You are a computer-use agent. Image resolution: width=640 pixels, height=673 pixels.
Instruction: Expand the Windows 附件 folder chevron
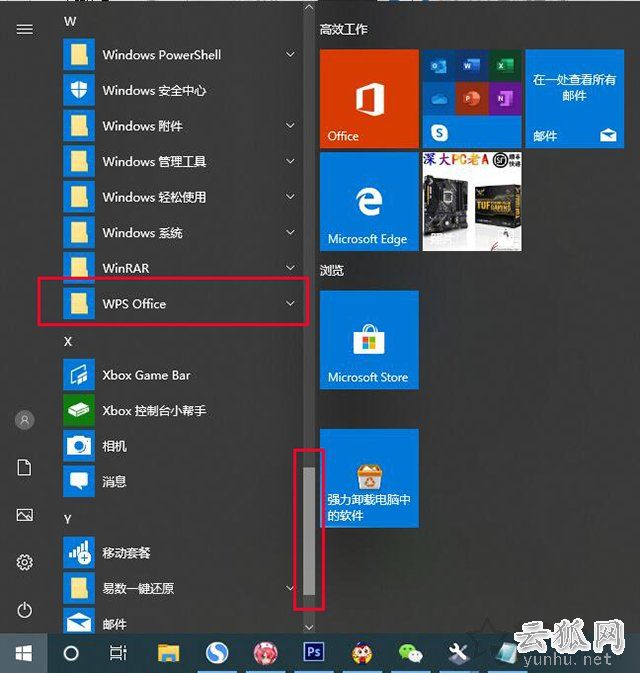point(291,126)
